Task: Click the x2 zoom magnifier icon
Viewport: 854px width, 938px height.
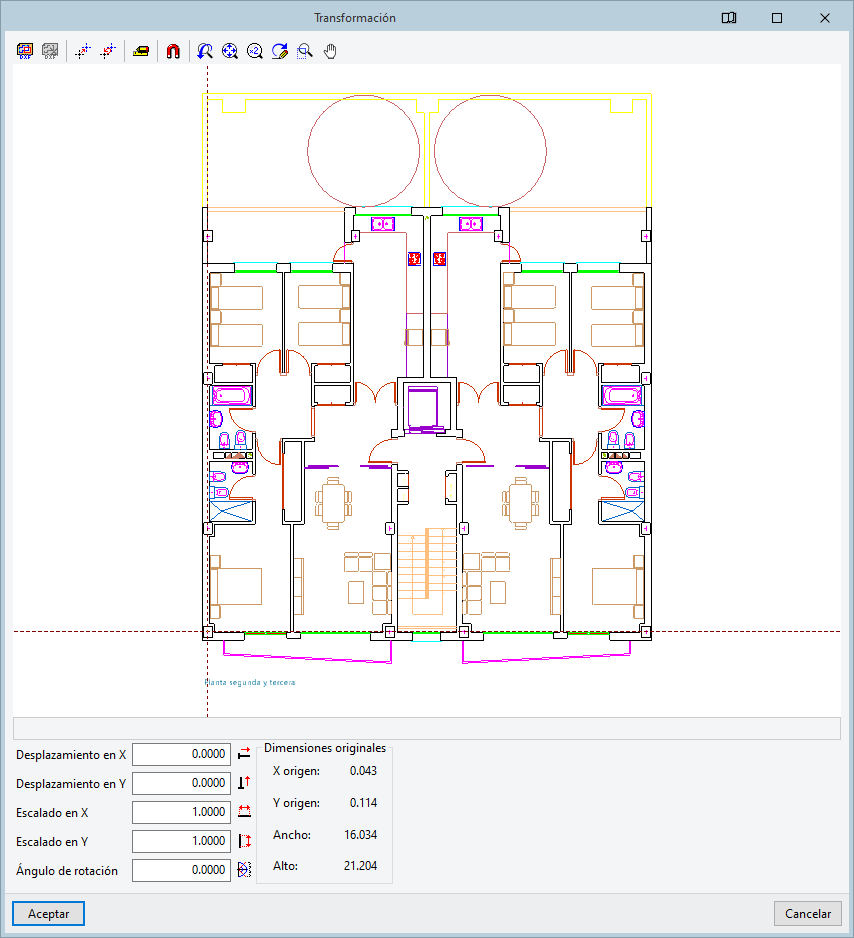Action: [x=255, y=51]
